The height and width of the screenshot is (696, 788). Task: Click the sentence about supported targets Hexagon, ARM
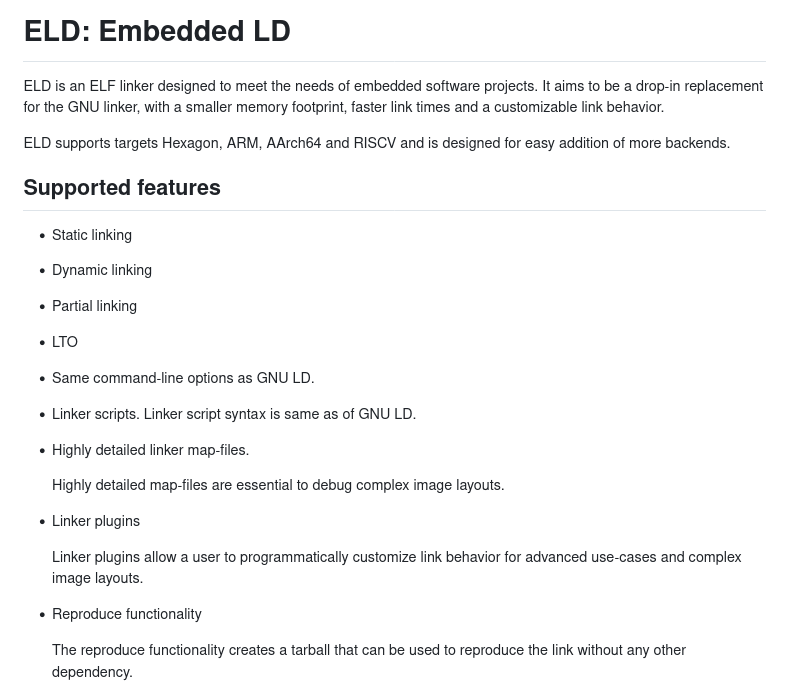tap(376, 144)
